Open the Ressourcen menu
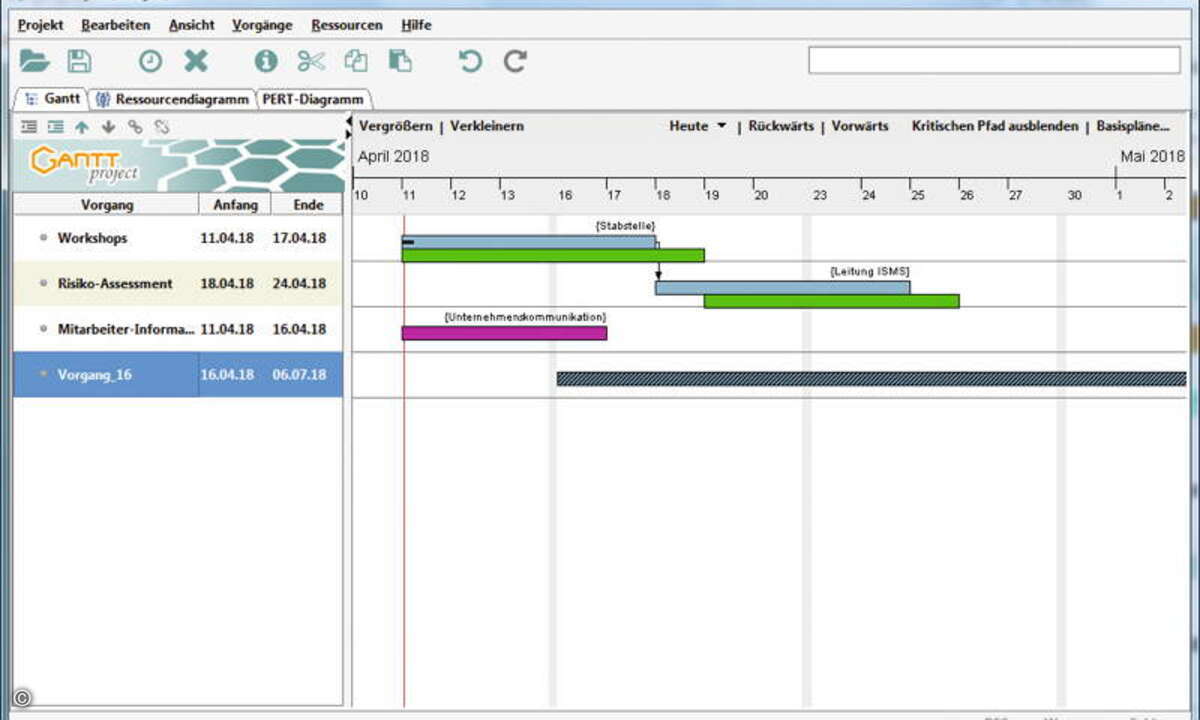This screenshot has width=1200, height=720. point(346,25)
